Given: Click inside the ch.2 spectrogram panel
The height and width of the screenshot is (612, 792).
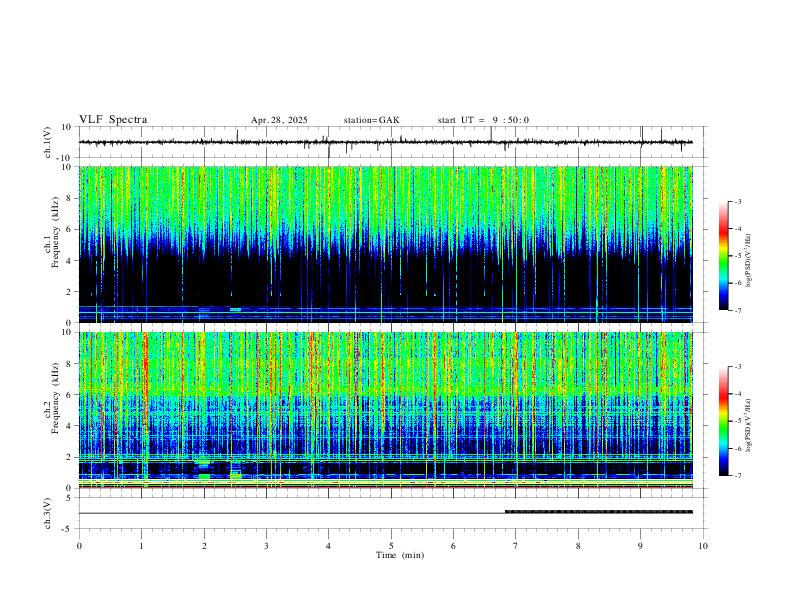Looking at the screenshot, I should [x=385, y=410].
